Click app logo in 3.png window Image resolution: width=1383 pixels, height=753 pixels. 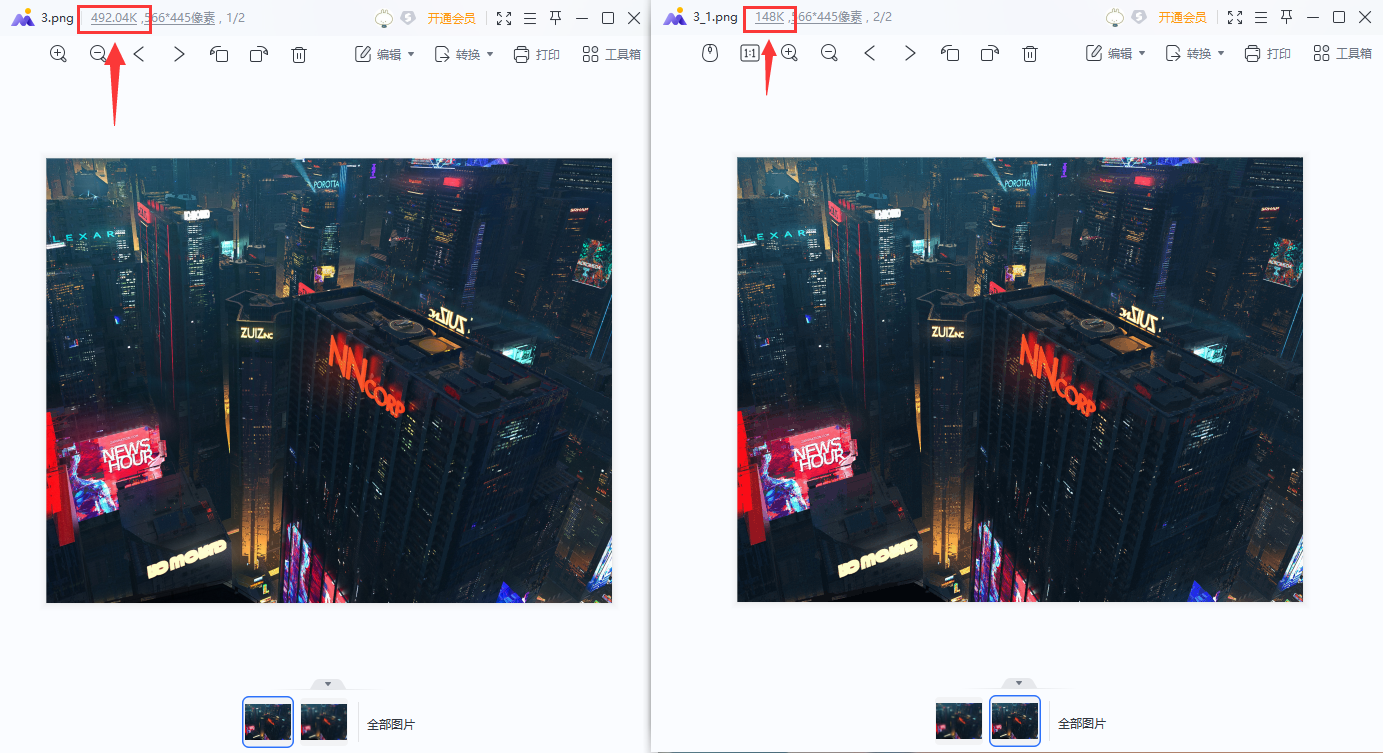point(22,18)
